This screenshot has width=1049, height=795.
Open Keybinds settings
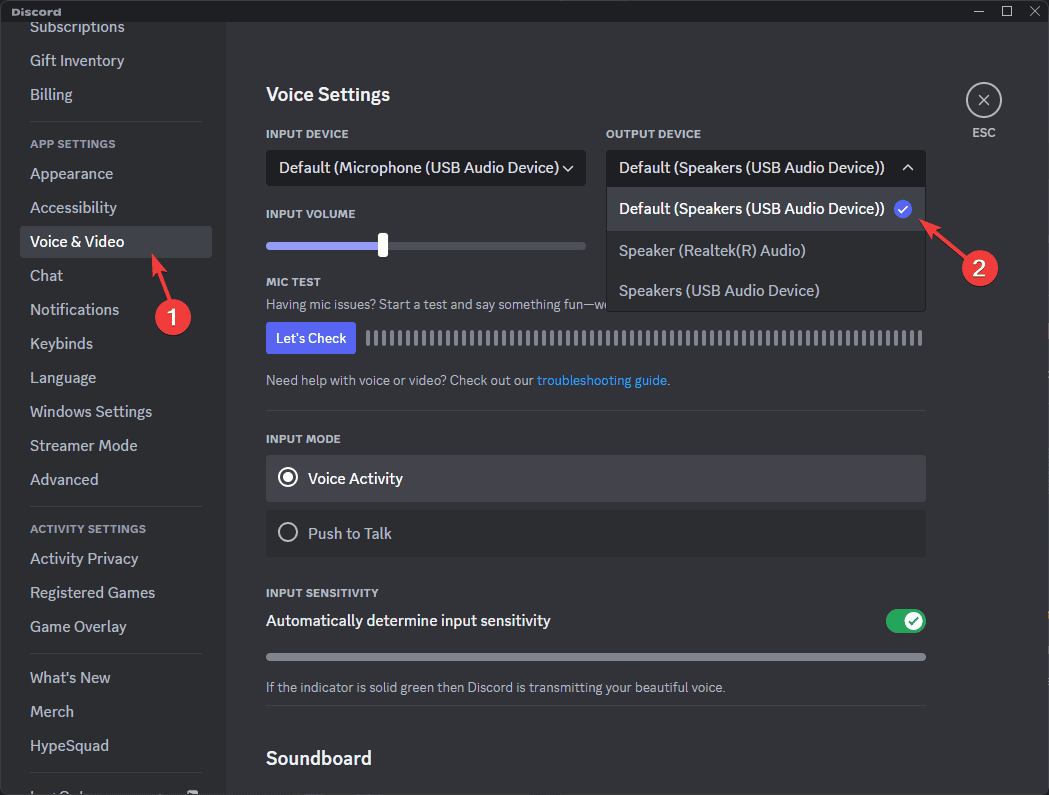[x=60, y=343]
